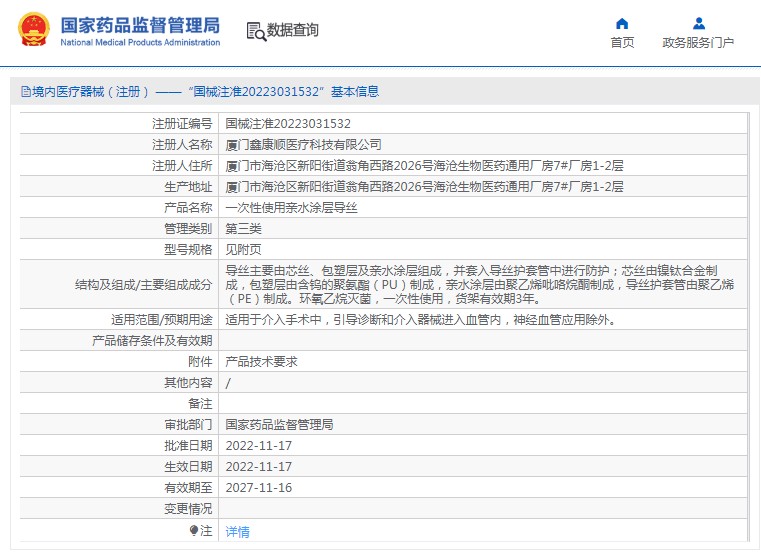Open the 详情 link
761x558 pixels.
tap(237, 532)
